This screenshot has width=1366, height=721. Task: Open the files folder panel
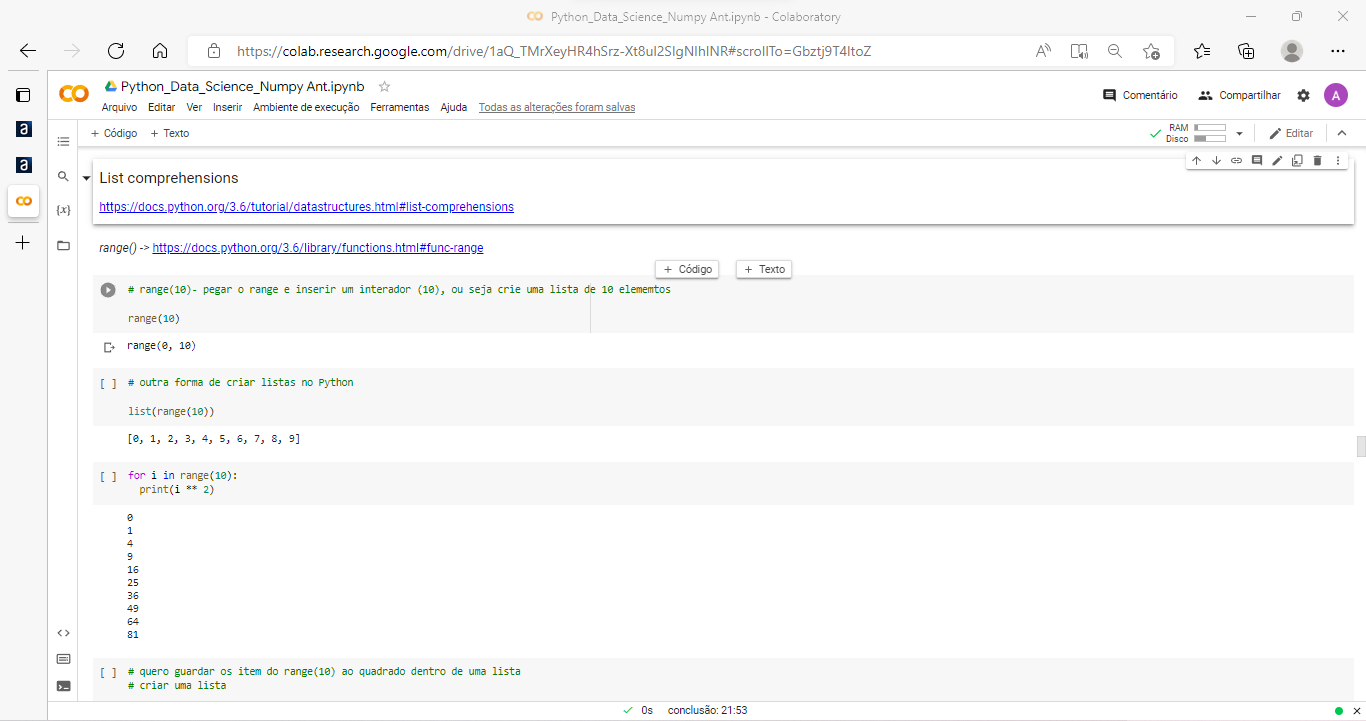pyautogui.click(x=64, y=245)
